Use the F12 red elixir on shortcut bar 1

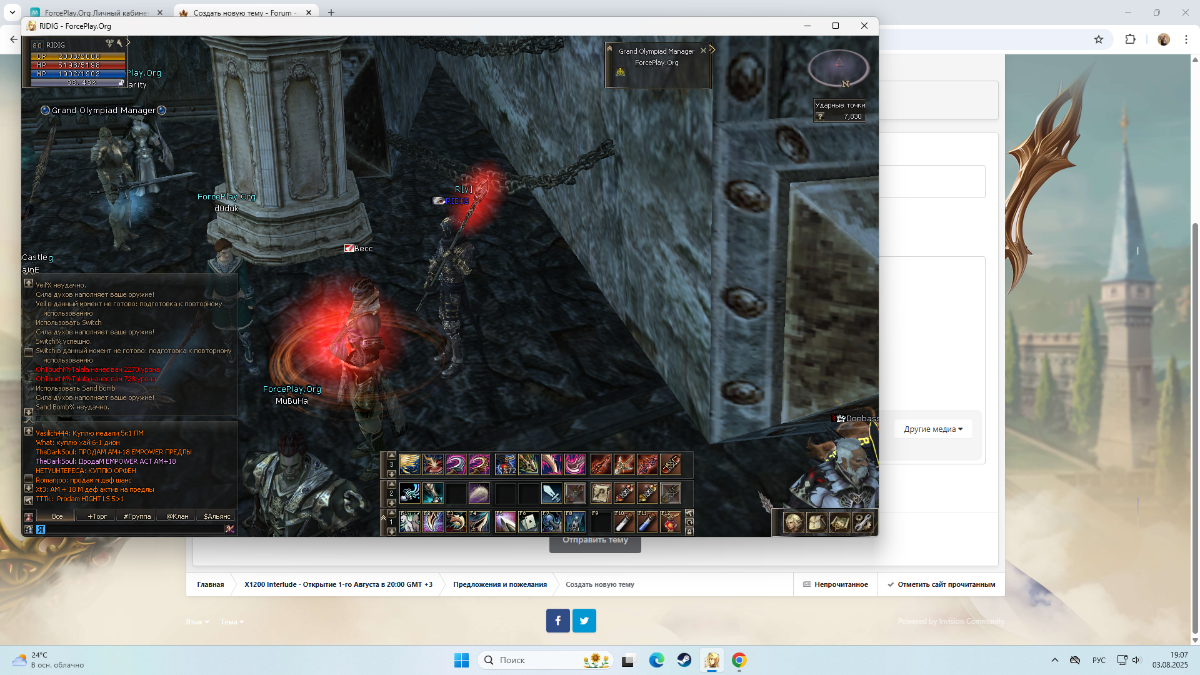pos(671,521)
